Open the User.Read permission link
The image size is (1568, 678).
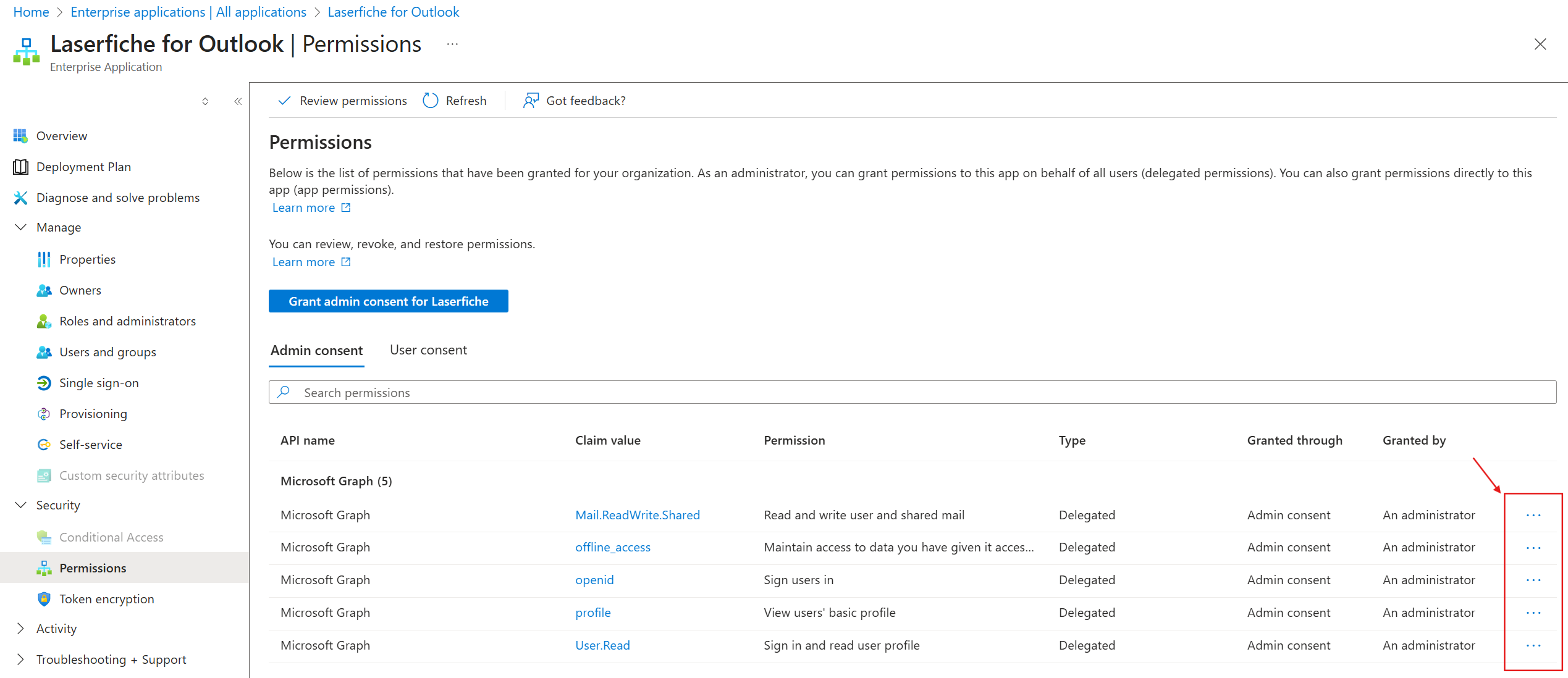pos(602,645)
